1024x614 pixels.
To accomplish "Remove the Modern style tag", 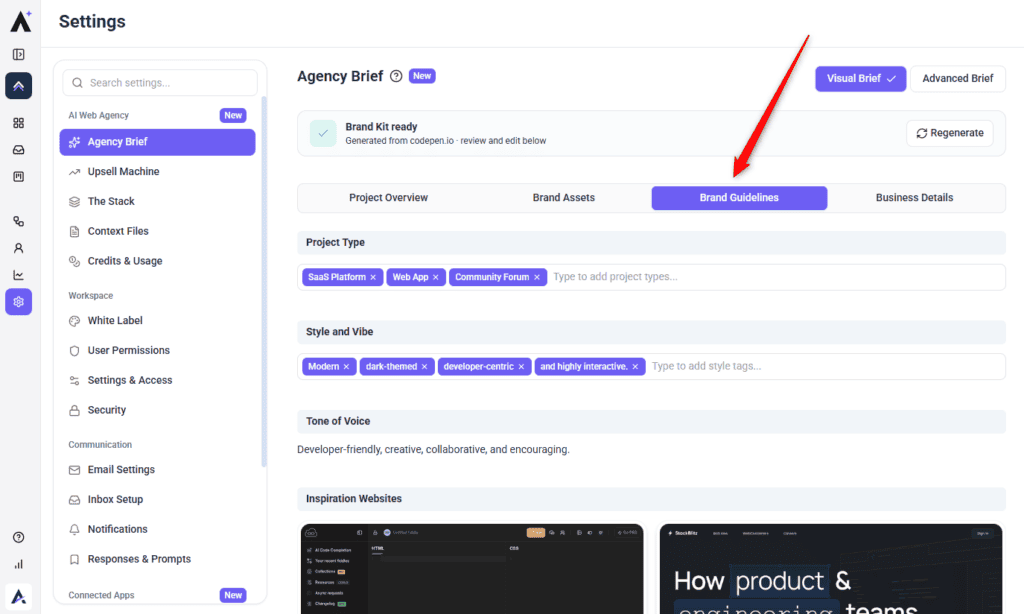I will pos(346,367).
